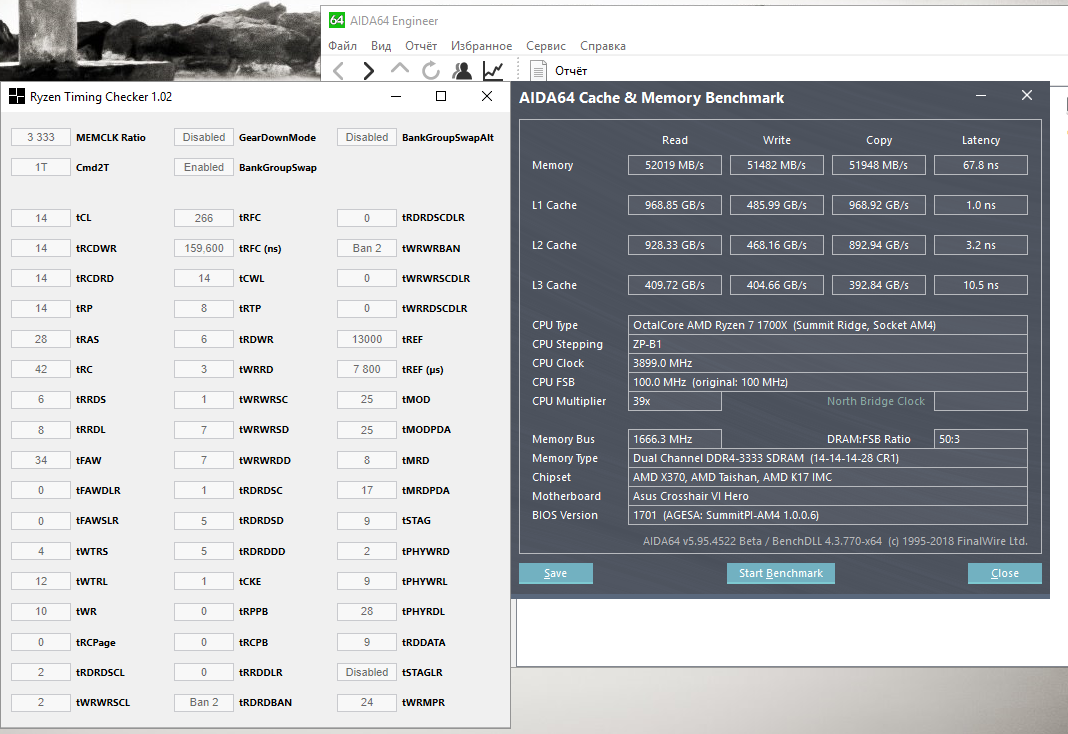Viewport: 1068px width, 734px height.
Task: Click the L1 Cache Read 968.85 GB/s field
Action: click(674, 205)
